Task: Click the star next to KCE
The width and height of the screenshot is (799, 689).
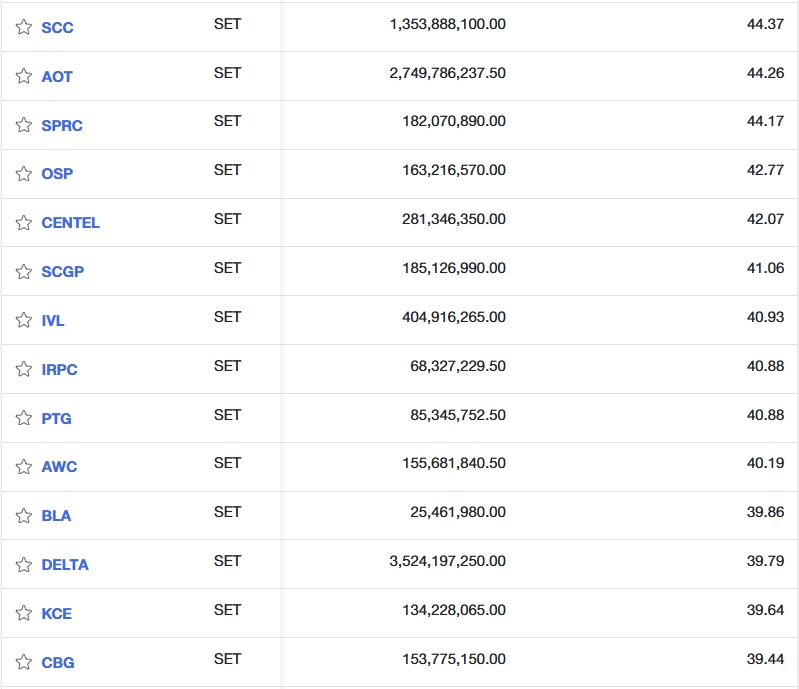Action: click(x=24, y=614)
